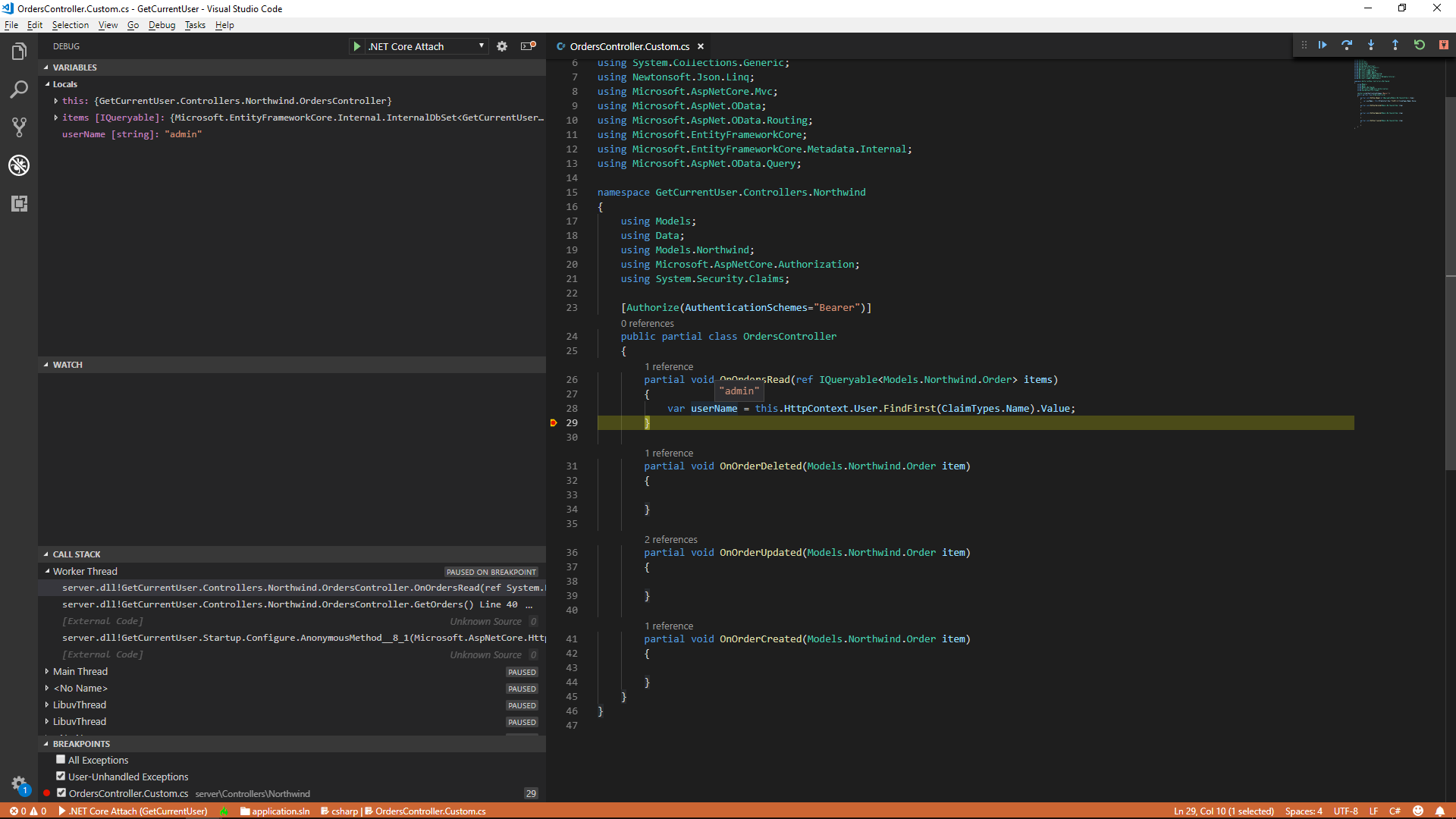Screen dimensions: 1456x819
Task: Click the breakpoint arrow at line 29
Action: coord(554,423)
